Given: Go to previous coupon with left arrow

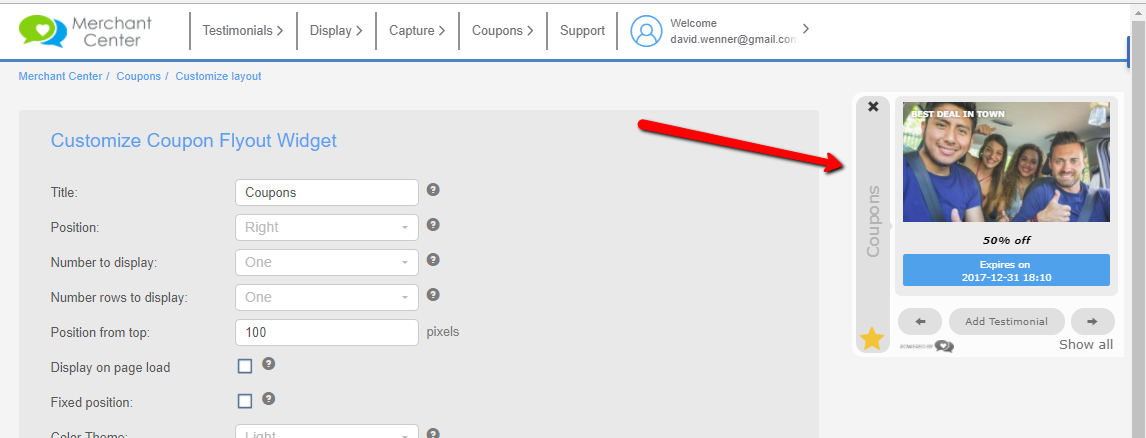Looking at the screenshot, I should tap(920, 322).
